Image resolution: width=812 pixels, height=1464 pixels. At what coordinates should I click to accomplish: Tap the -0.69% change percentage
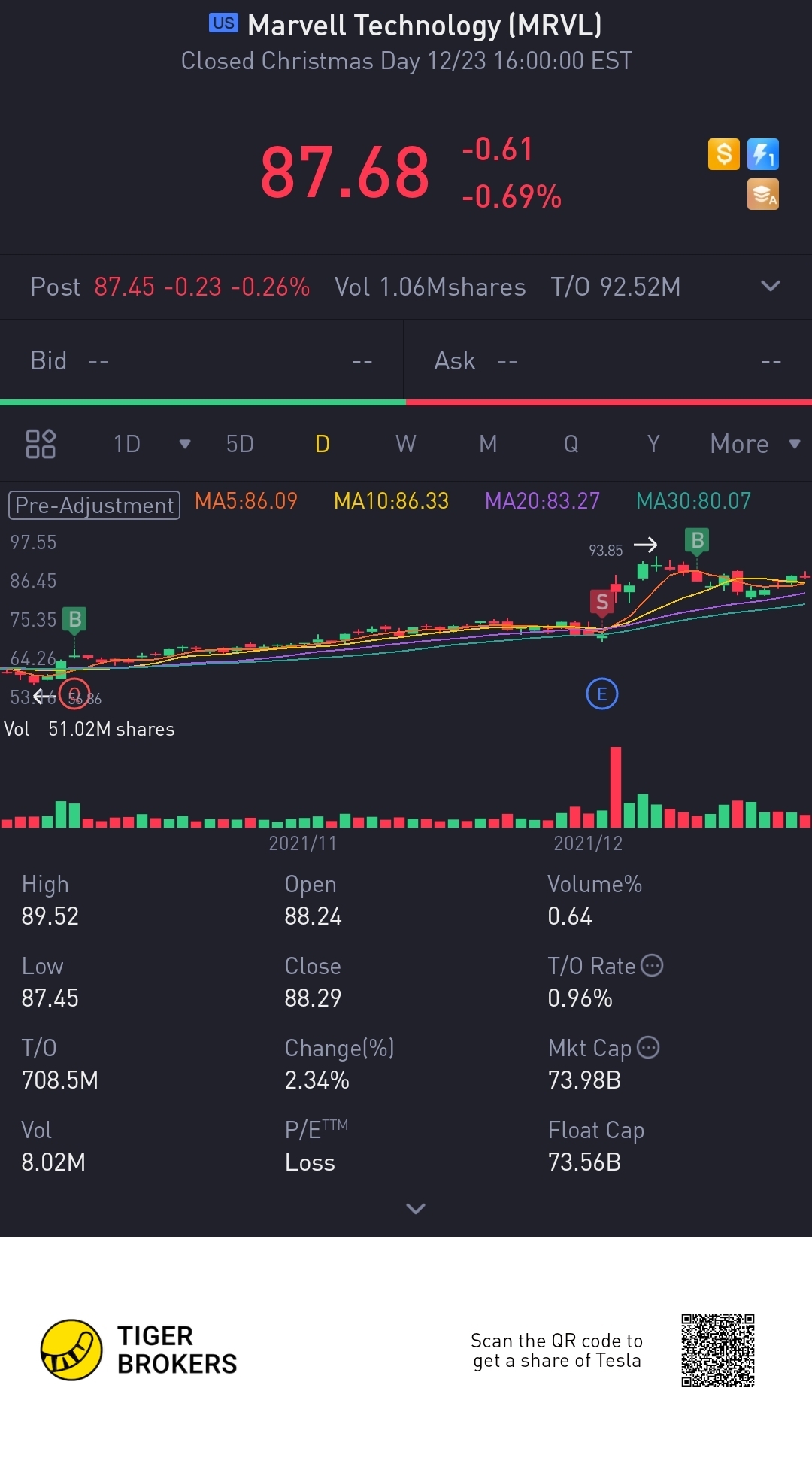click(x=512, y=196)
